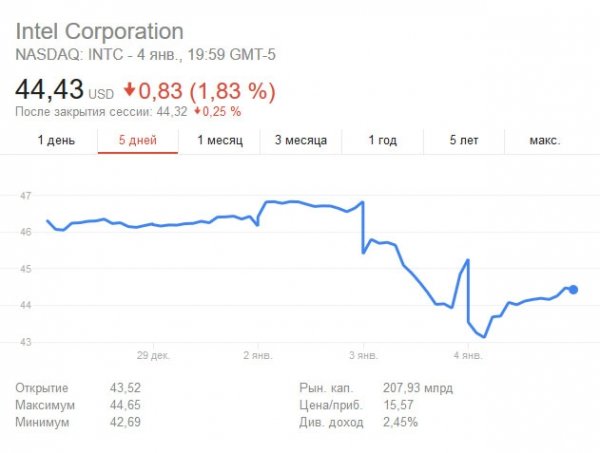600x453 pixels.
Task: Click the red down arrow beside 0,83
Action: 131,91
